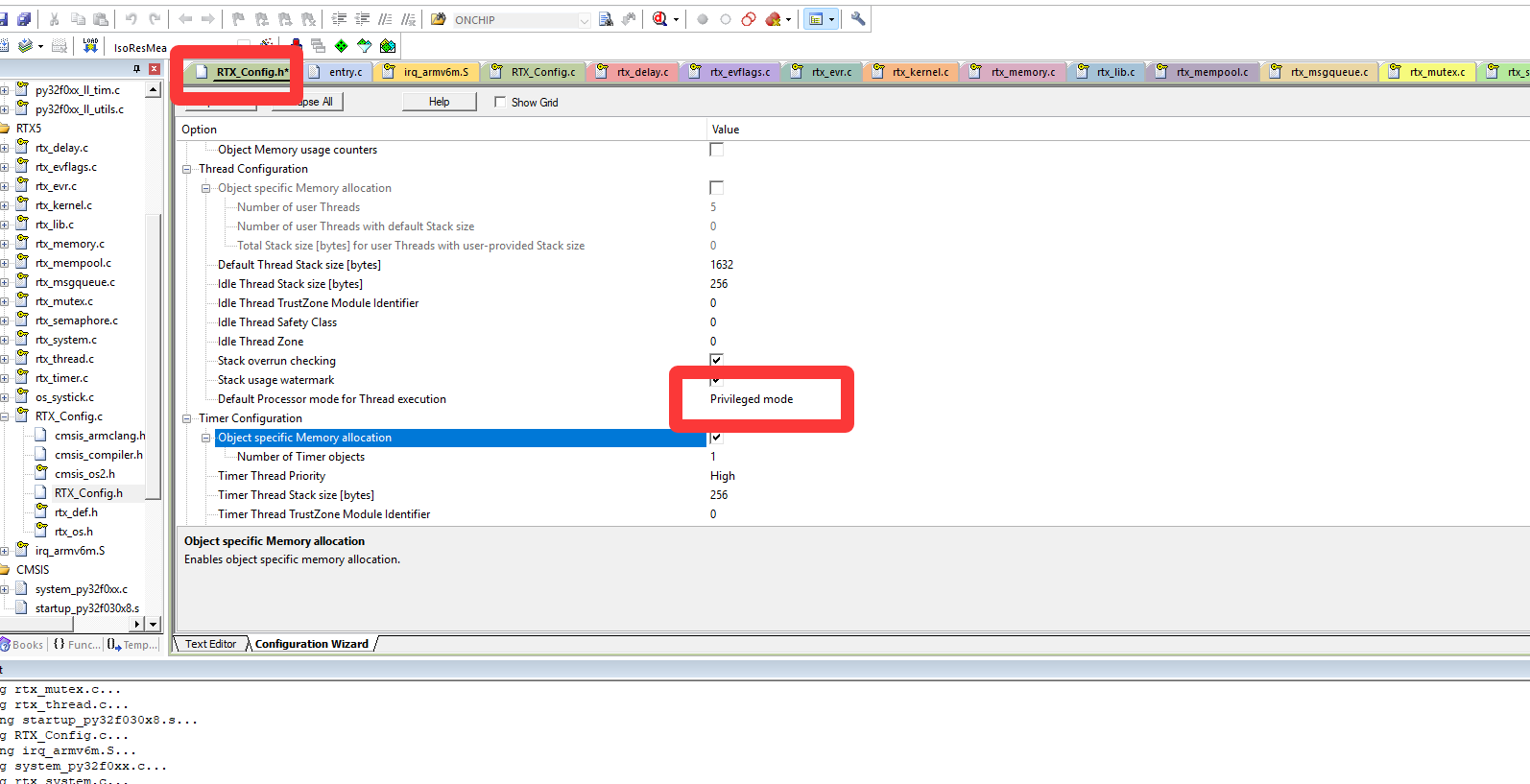
Task: Uncomment selection icon
Action: point(408,19)
